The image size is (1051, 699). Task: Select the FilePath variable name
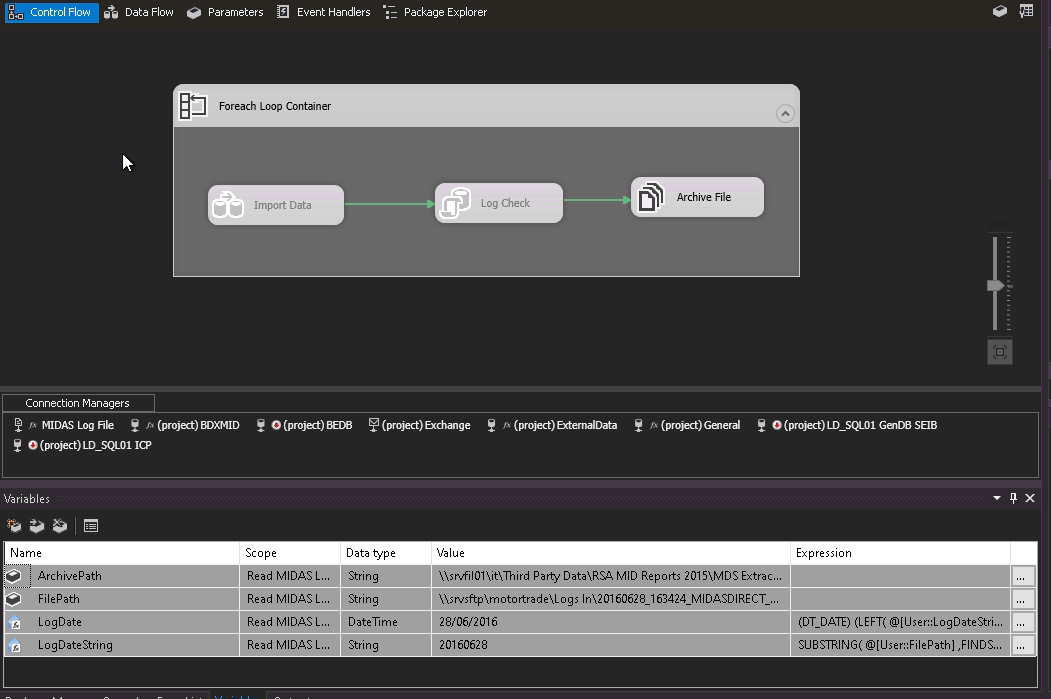tap(58, 598)
